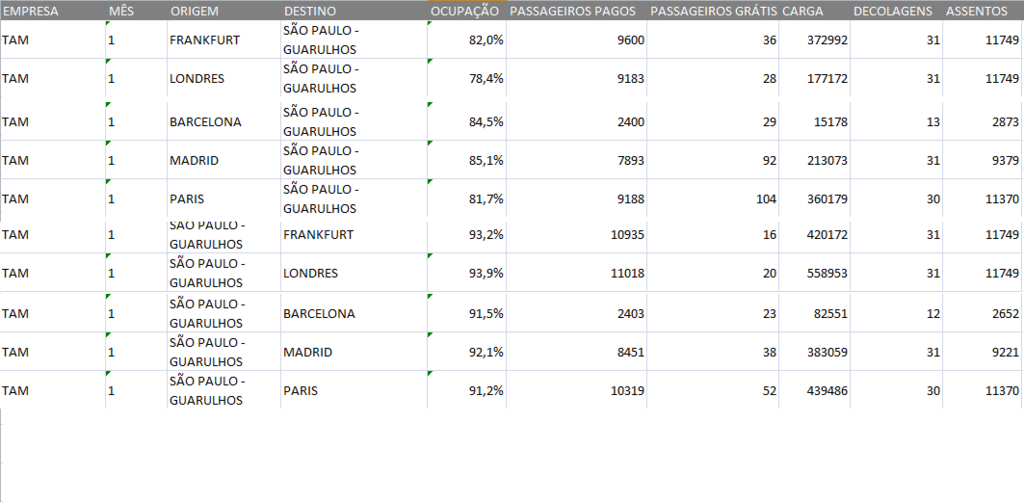
Task: Click cargo cell 82551
Action: [814, 313]
